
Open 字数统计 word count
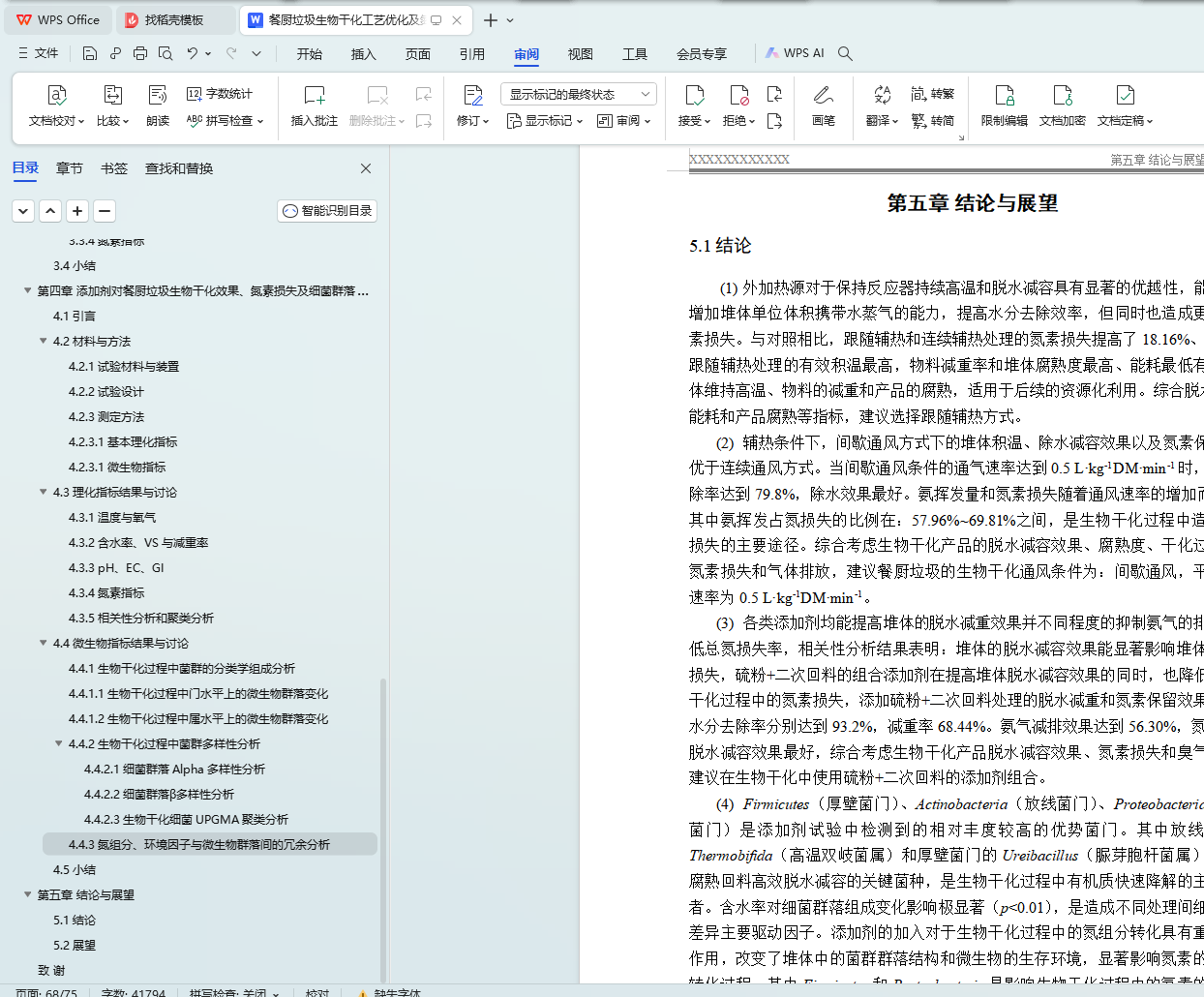click(x=220, y=94)
